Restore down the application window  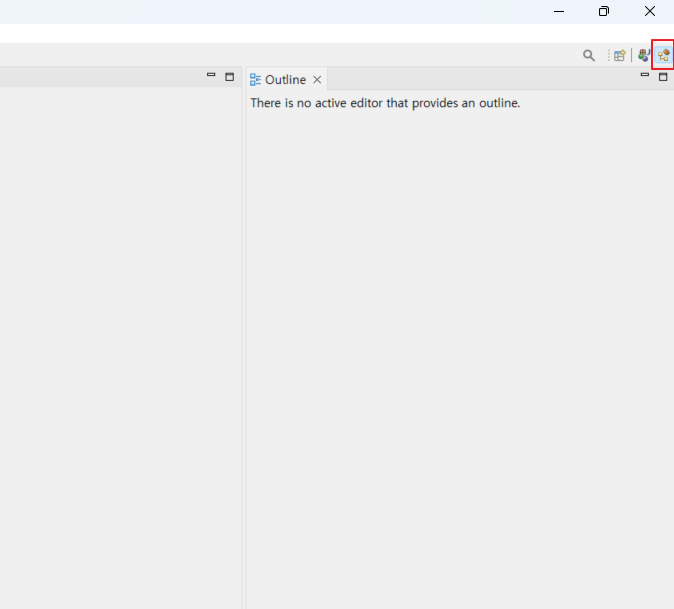pos(604,12)
